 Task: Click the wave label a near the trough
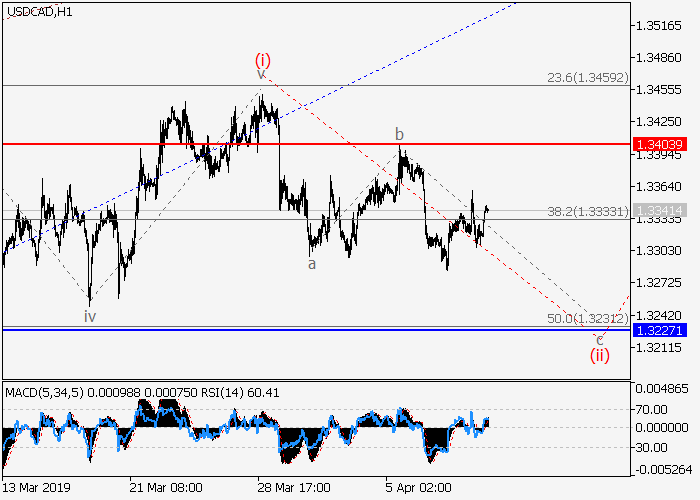(312, 263)
